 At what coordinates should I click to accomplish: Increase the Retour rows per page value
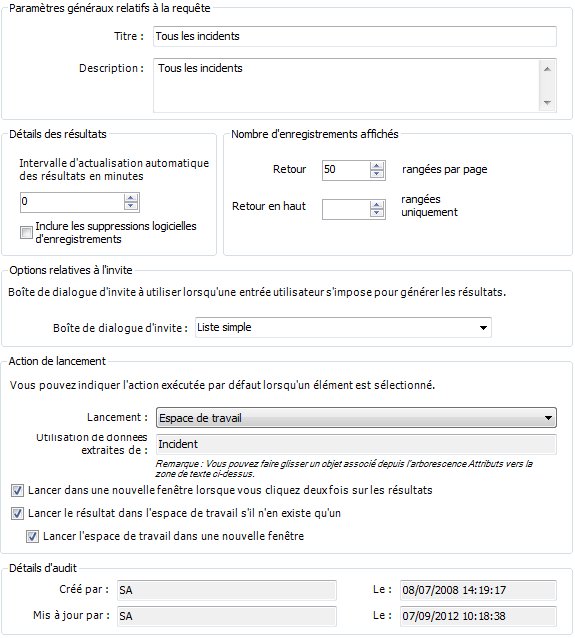pyautogui.click(x=377, y=166)
